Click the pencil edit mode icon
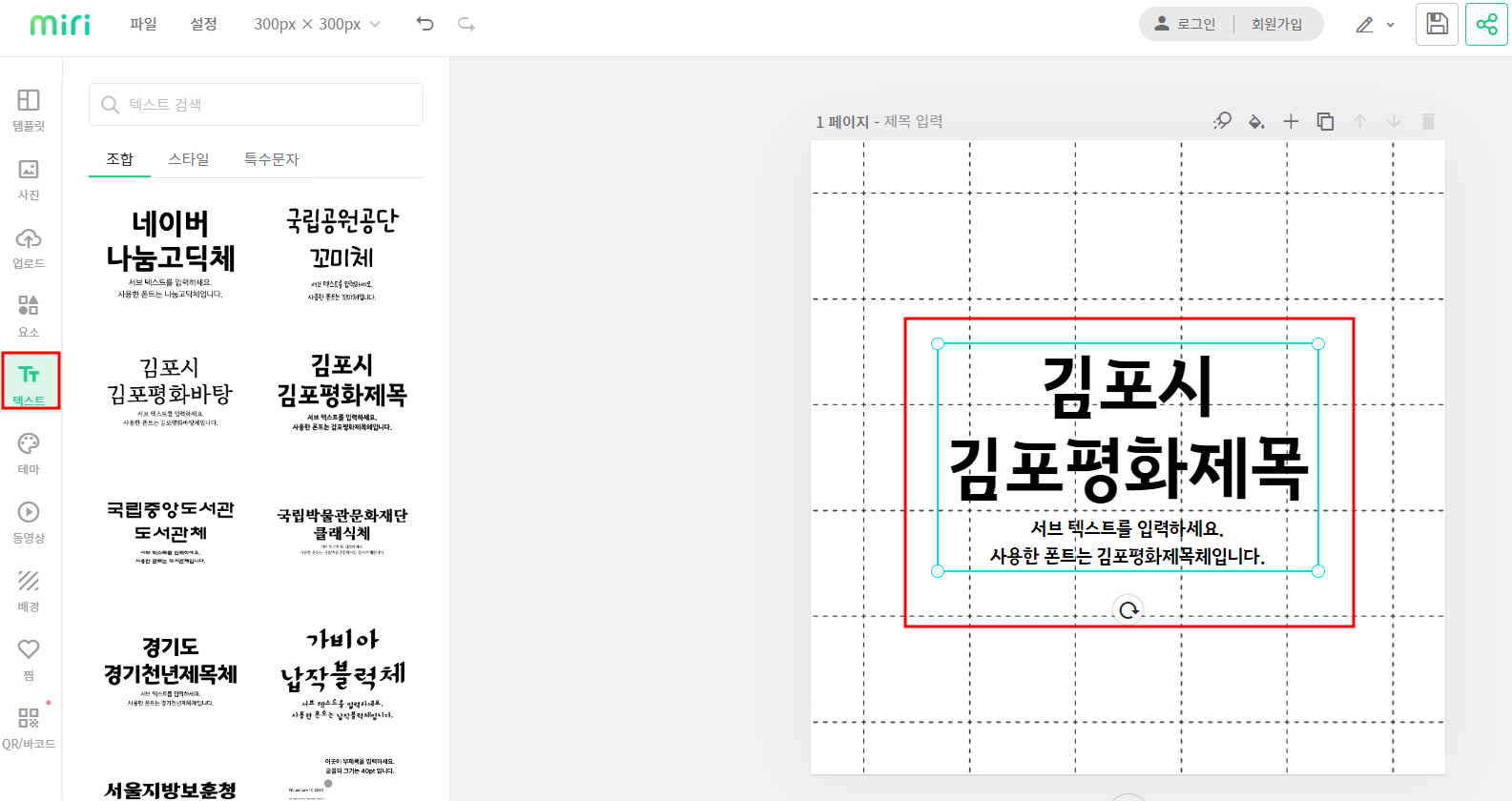Viewport: 1512px width, 801px height. pyautogui.click(x=1365, y=25)
